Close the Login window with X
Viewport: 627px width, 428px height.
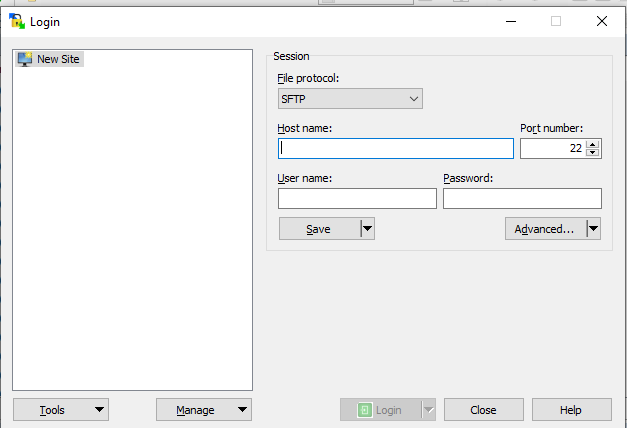pos(602,21)
